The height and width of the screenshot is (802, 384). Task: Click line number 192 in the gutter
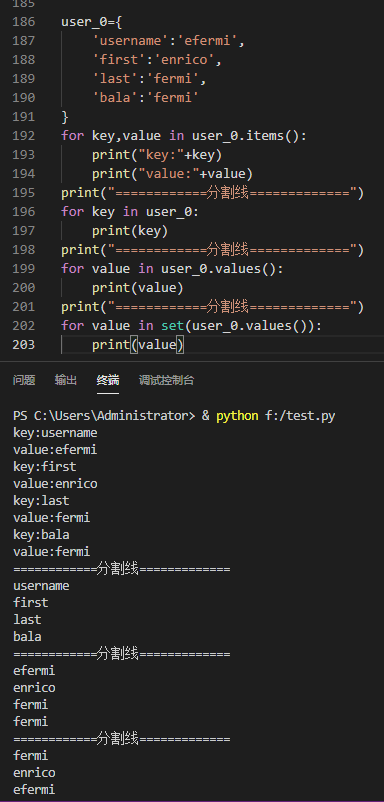24,136
